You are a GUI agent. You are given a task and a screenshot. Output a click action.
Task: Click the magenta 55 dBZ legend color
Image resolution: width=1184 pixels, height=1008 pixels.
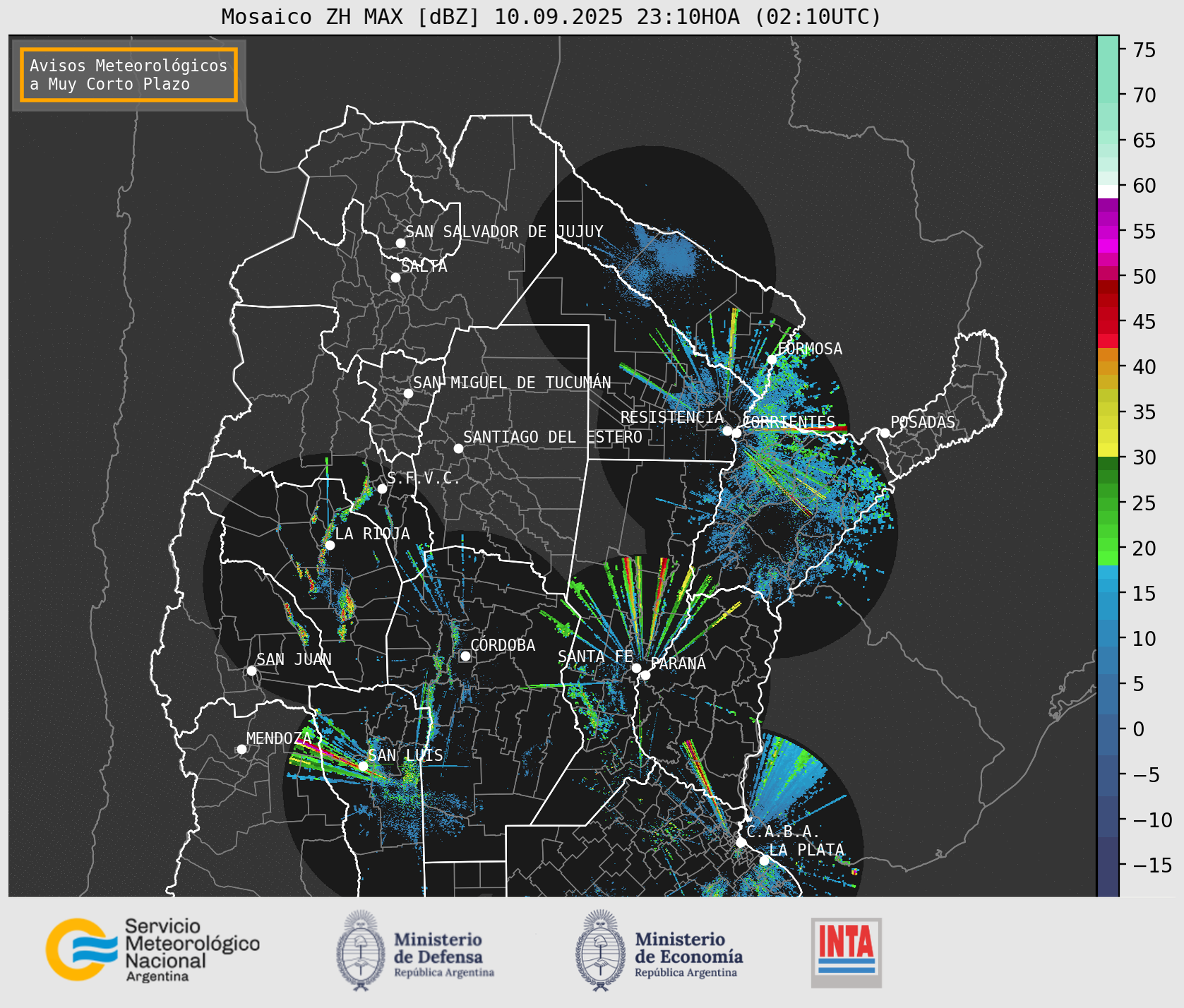pos(1108,233)
